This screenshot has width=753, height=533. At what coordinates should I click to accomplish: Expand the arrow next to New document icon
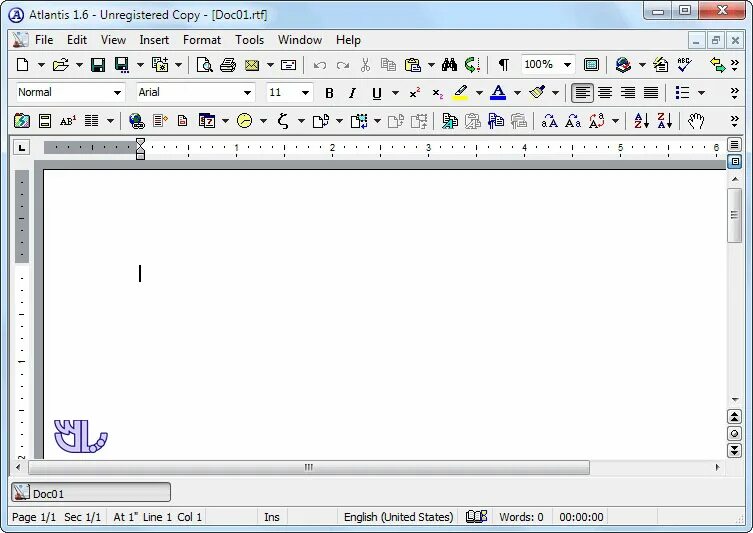(x=41, y=64)
